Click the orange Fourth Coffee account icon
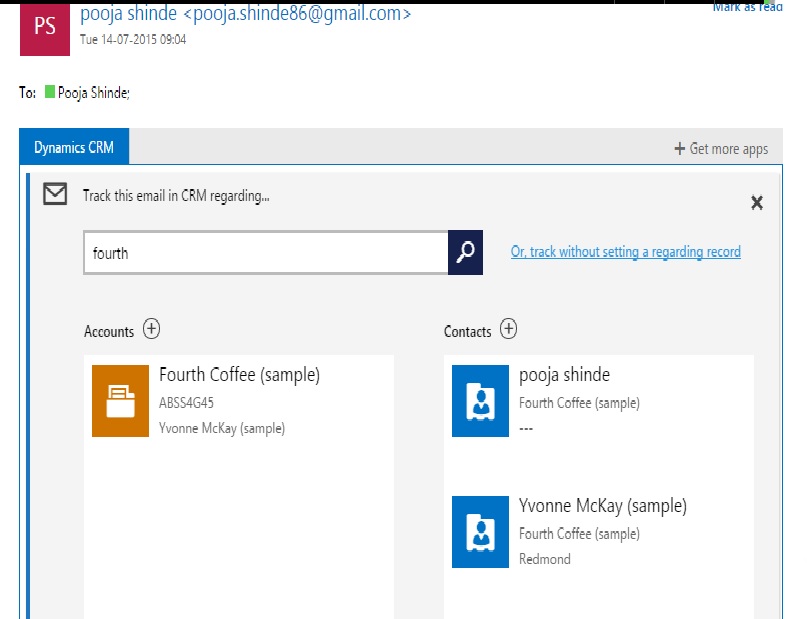 coord(120,401)
